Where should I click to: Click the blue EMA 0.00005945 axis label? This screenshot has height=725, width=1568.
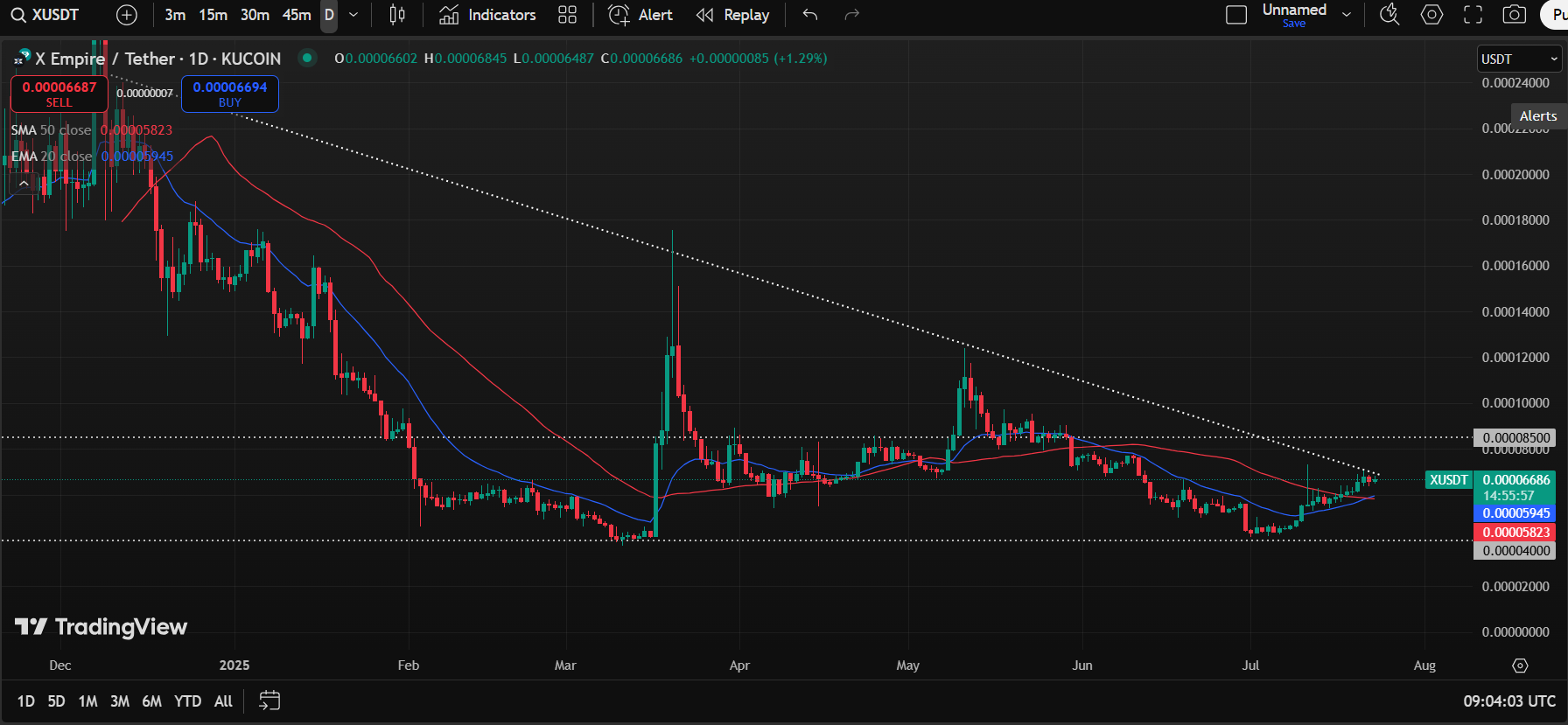click(x=1515, y=513)
